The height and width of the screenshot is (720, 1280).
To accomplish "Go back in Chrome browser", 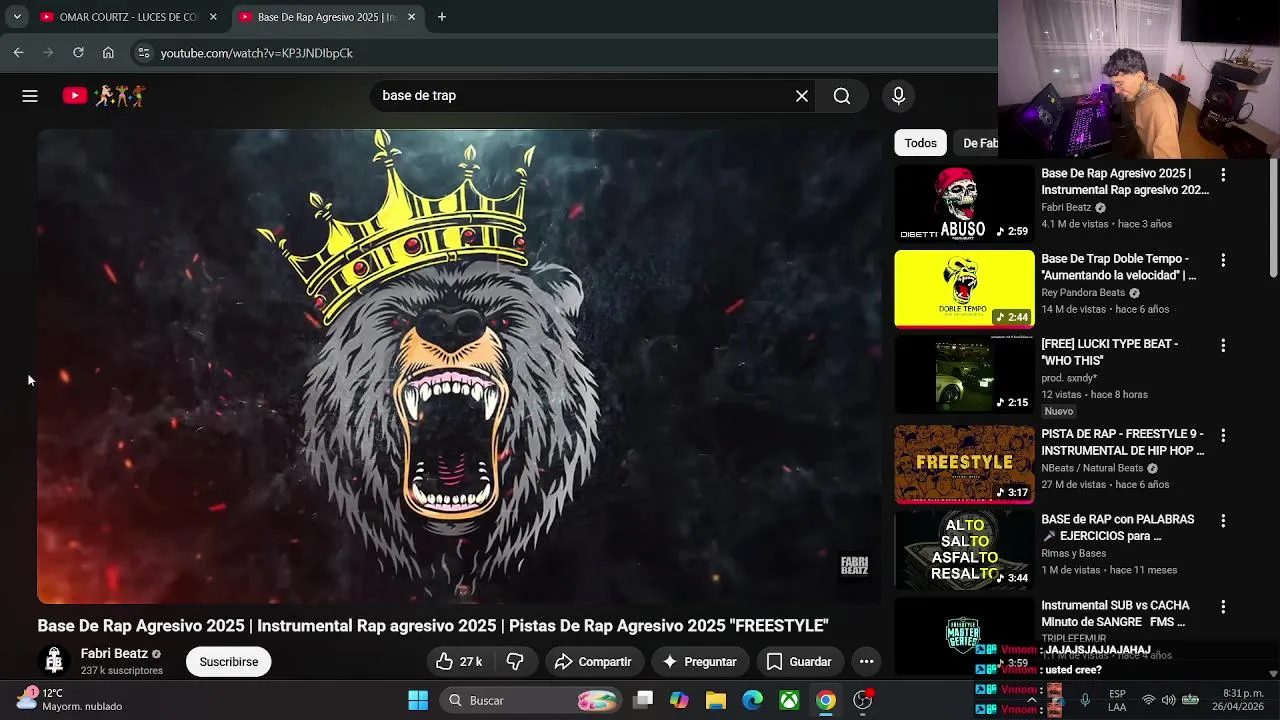I will [x=19, y=52].
